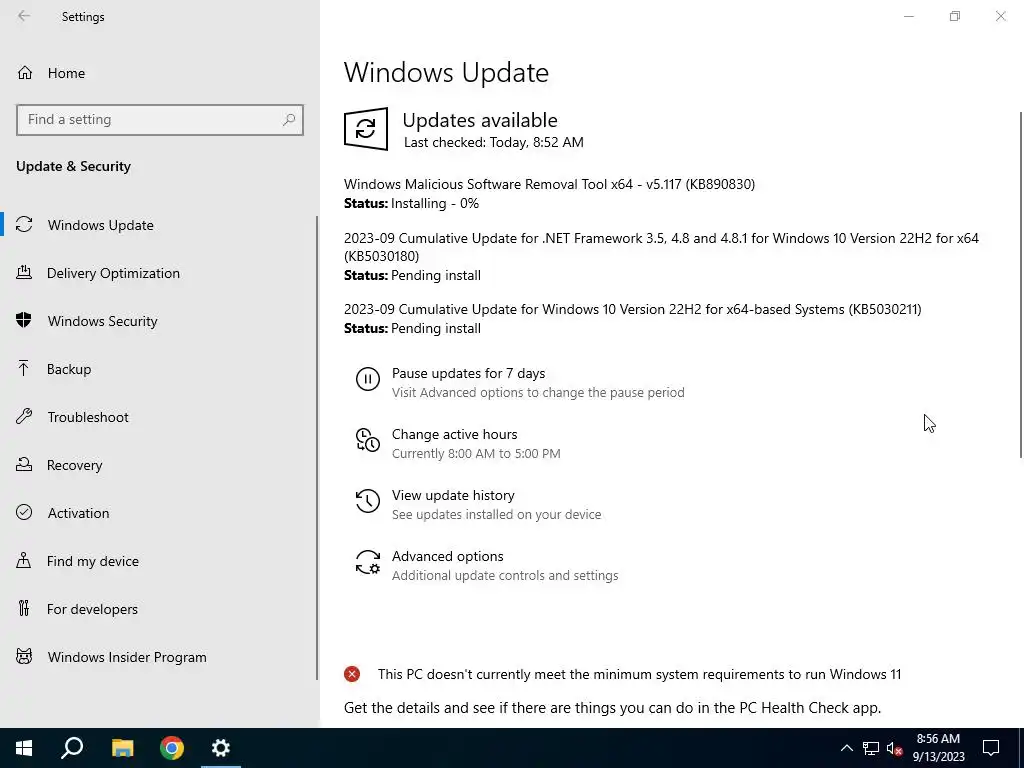Screen dimensions: 1024x768
Task: Click 'Get the details' PC Health Check text
Action: 613,708
